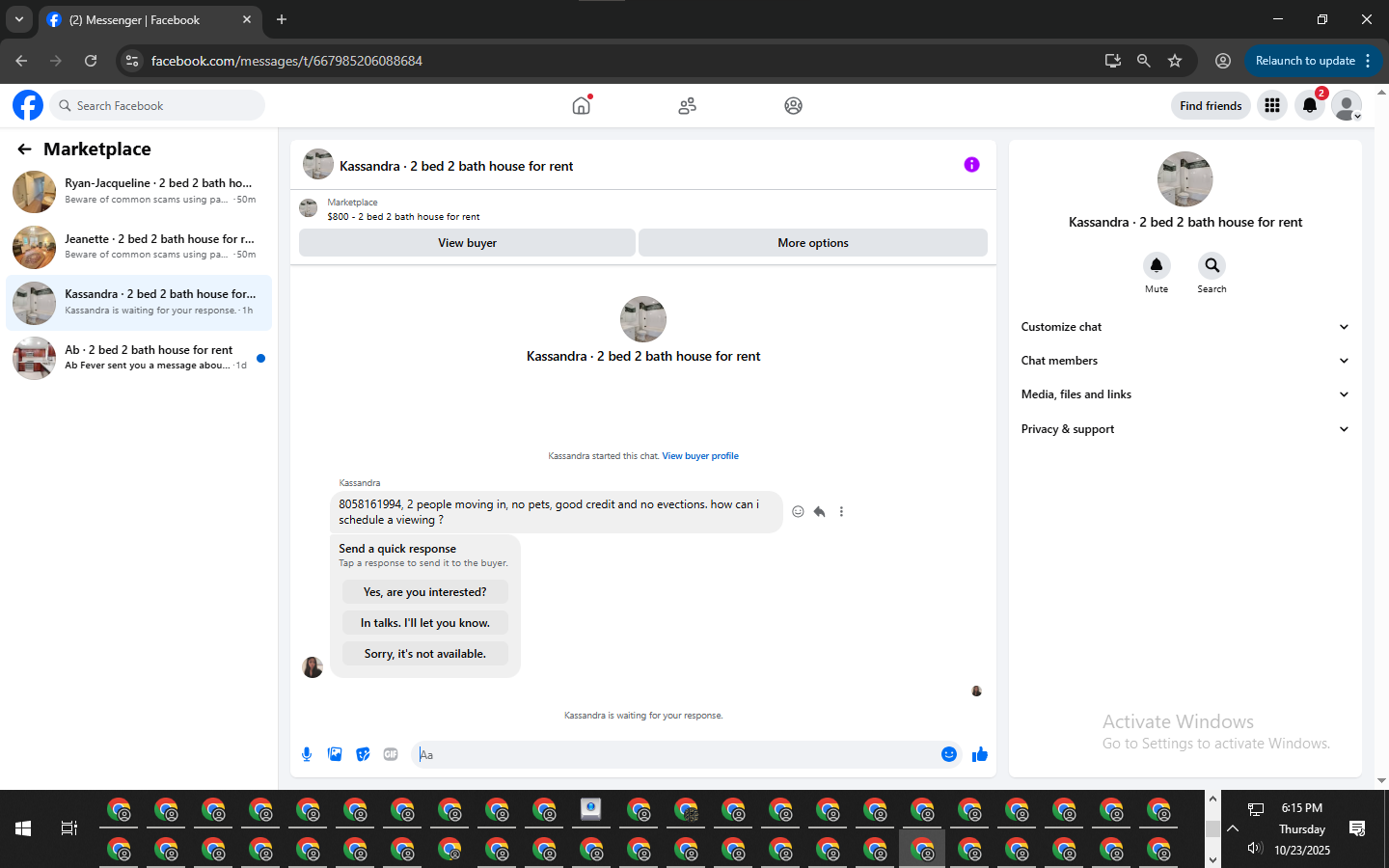Open Windows Task View
The image size is (1389, 868).
pos(69,828)
